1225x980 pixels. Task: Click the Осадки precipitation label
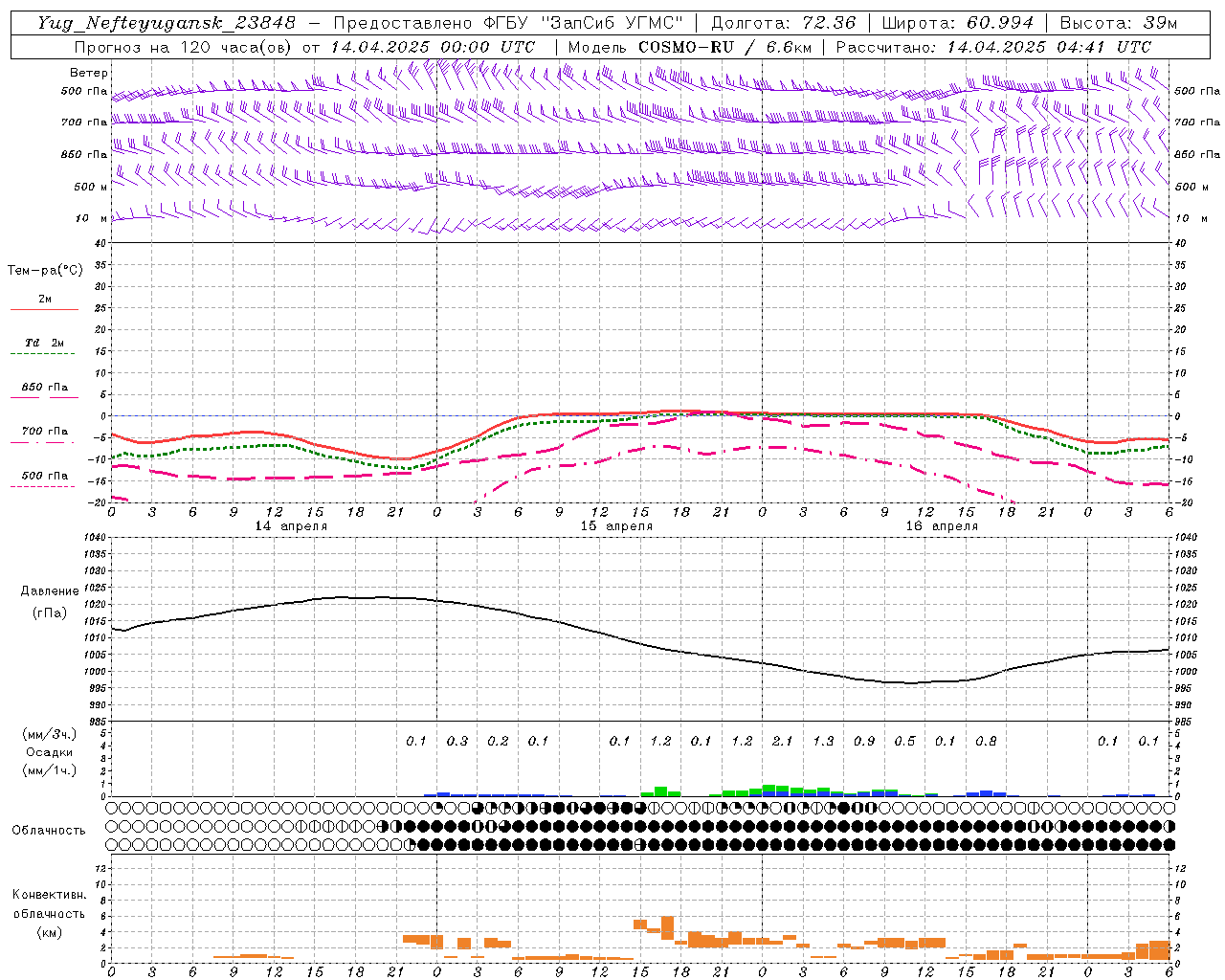(50, 752)
